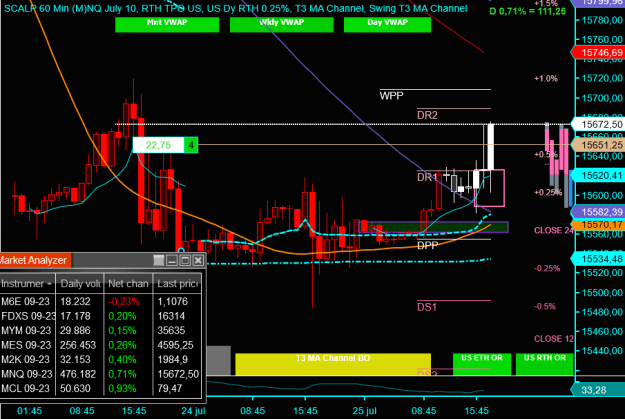Click the 476.182 daily volume cell
The width and height of the screenshot is (625, 419).
(78, 374)
